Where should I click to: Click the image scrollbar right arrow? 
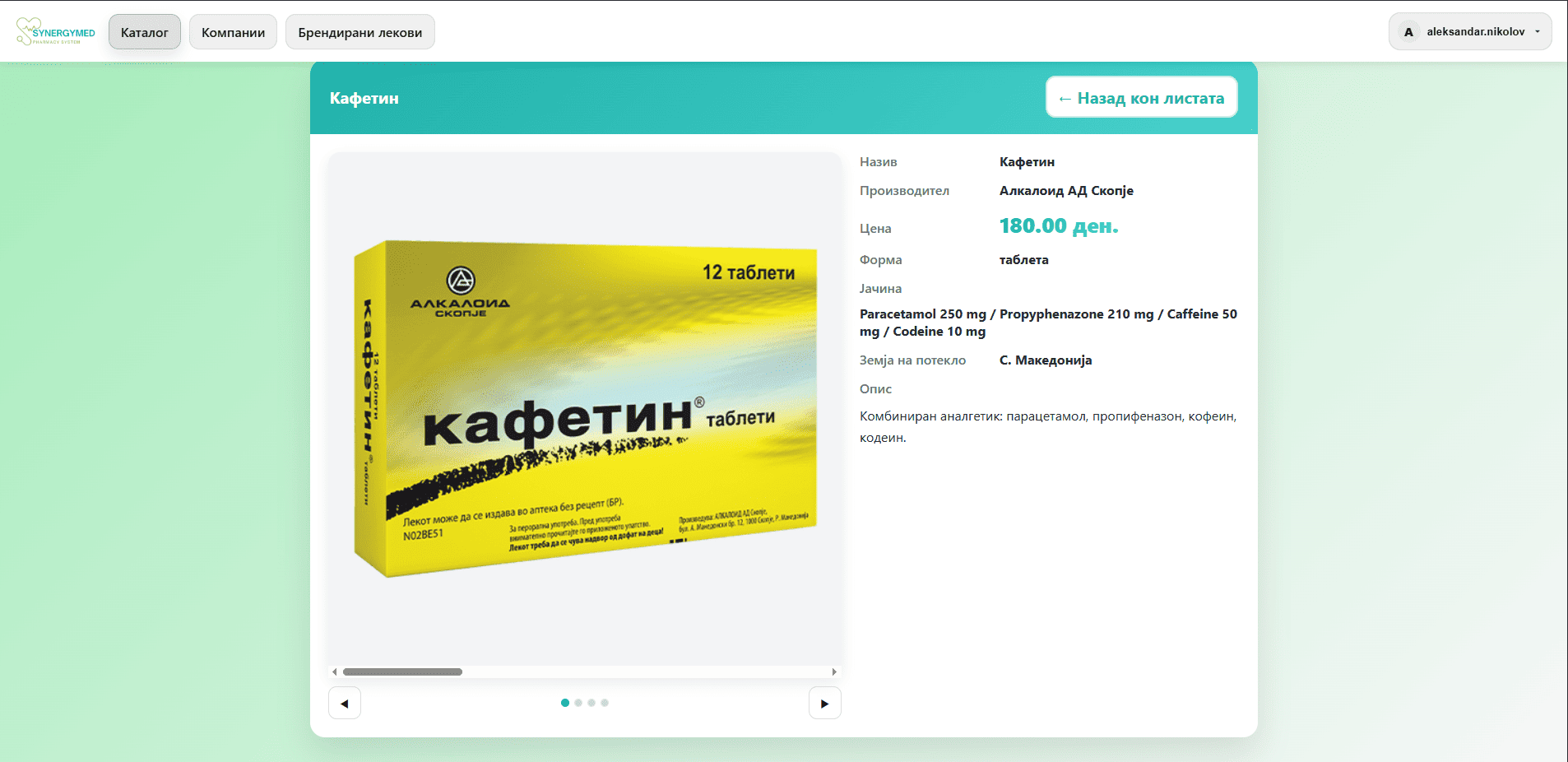click(834, 672)
